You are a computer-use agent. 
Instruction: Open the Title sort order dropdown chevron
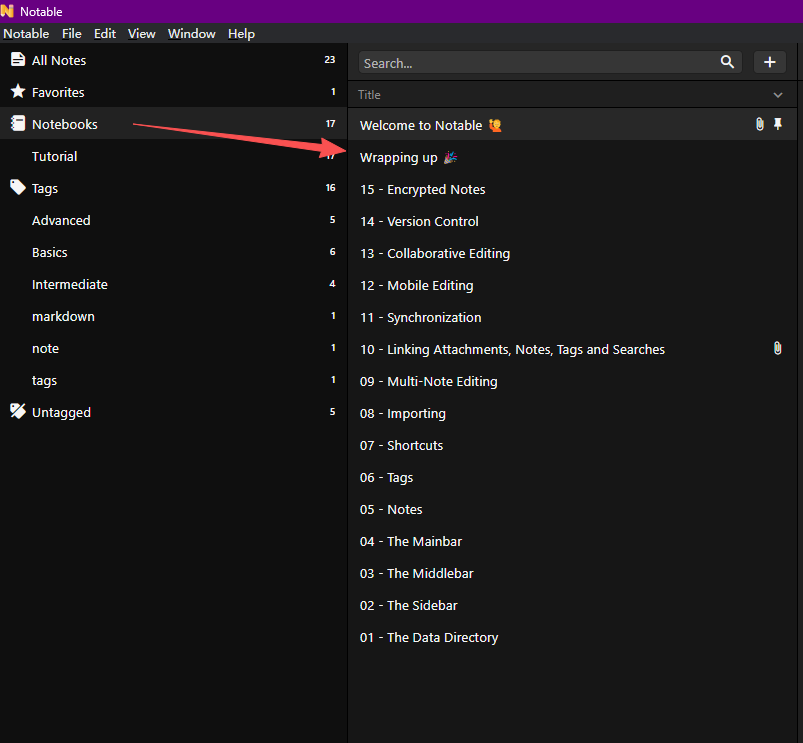[x=778, y=95]
